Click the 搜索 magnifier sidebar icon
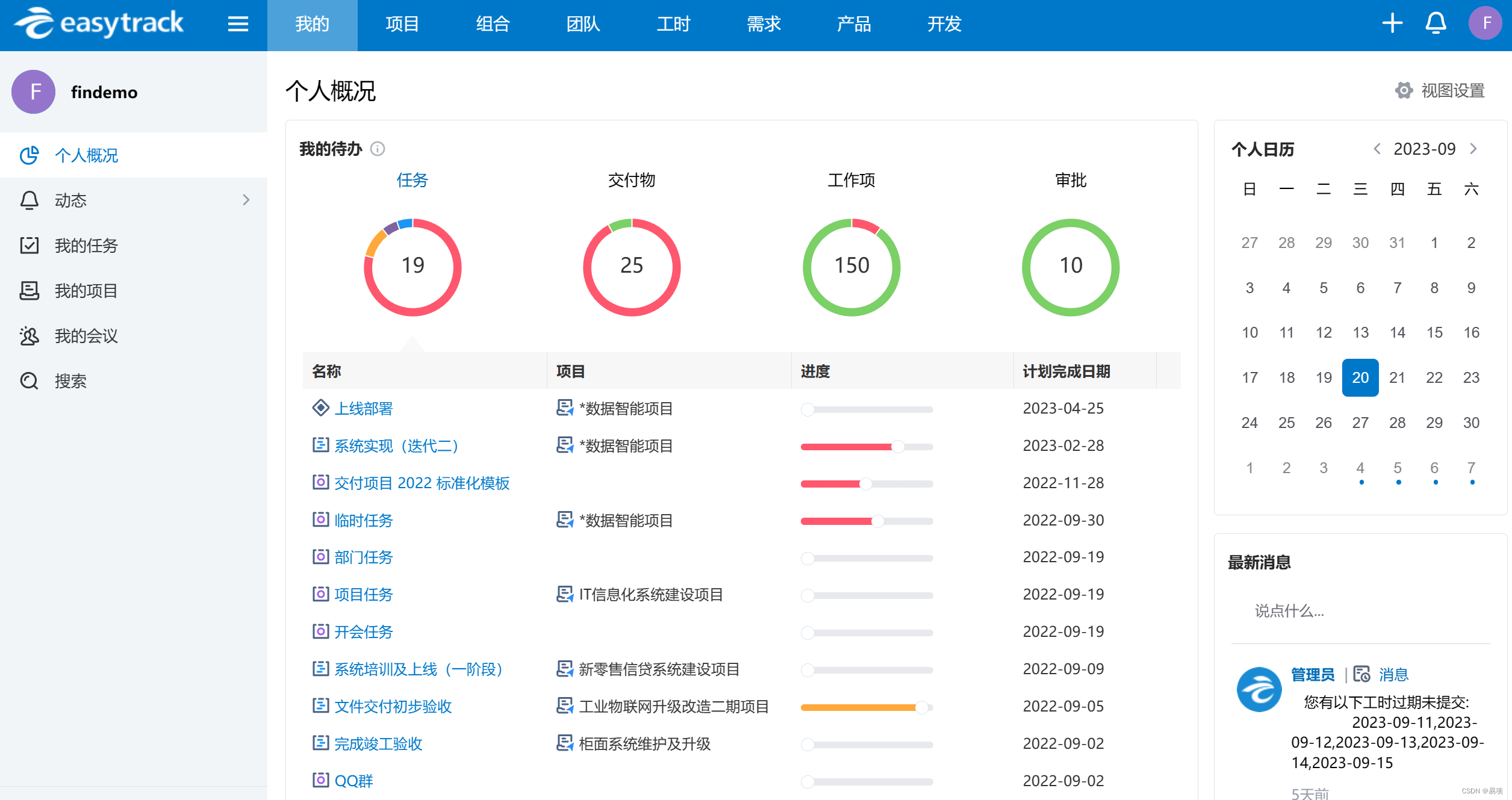1512x800 pixels. coord(30,380)
